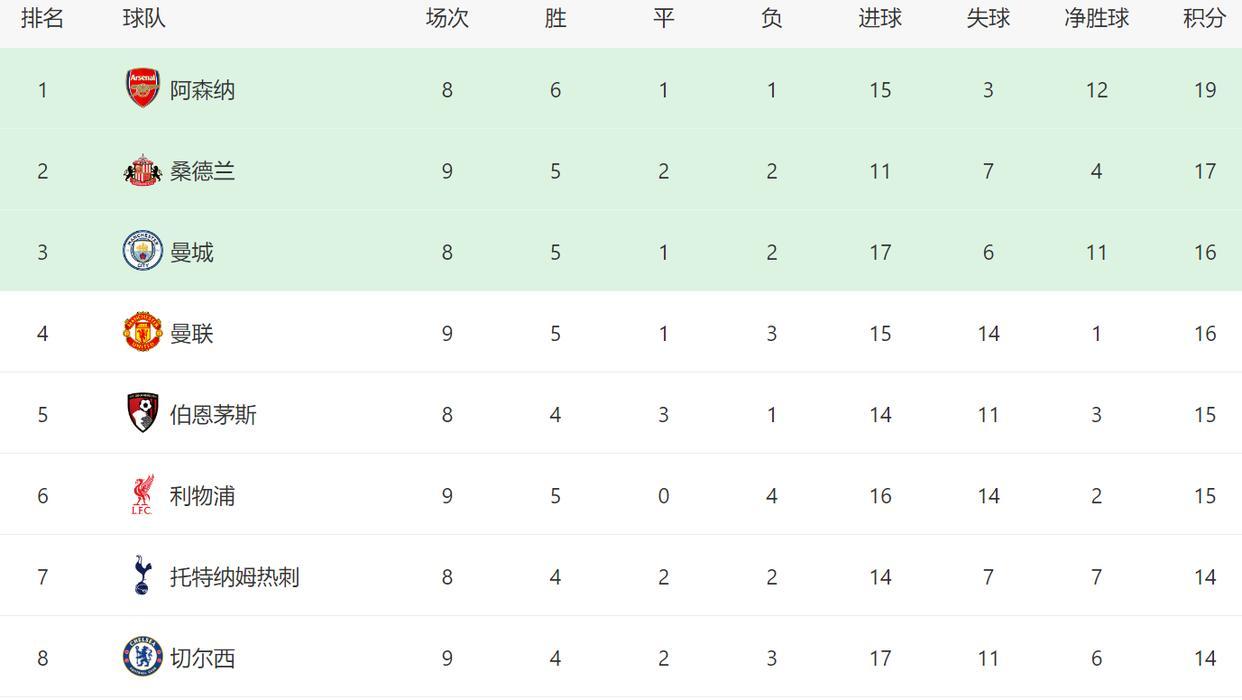Sort table by 净胜球 column header
This screenshot has height=700, width=1242.
pyautogui.click(x=1096, y=18)
